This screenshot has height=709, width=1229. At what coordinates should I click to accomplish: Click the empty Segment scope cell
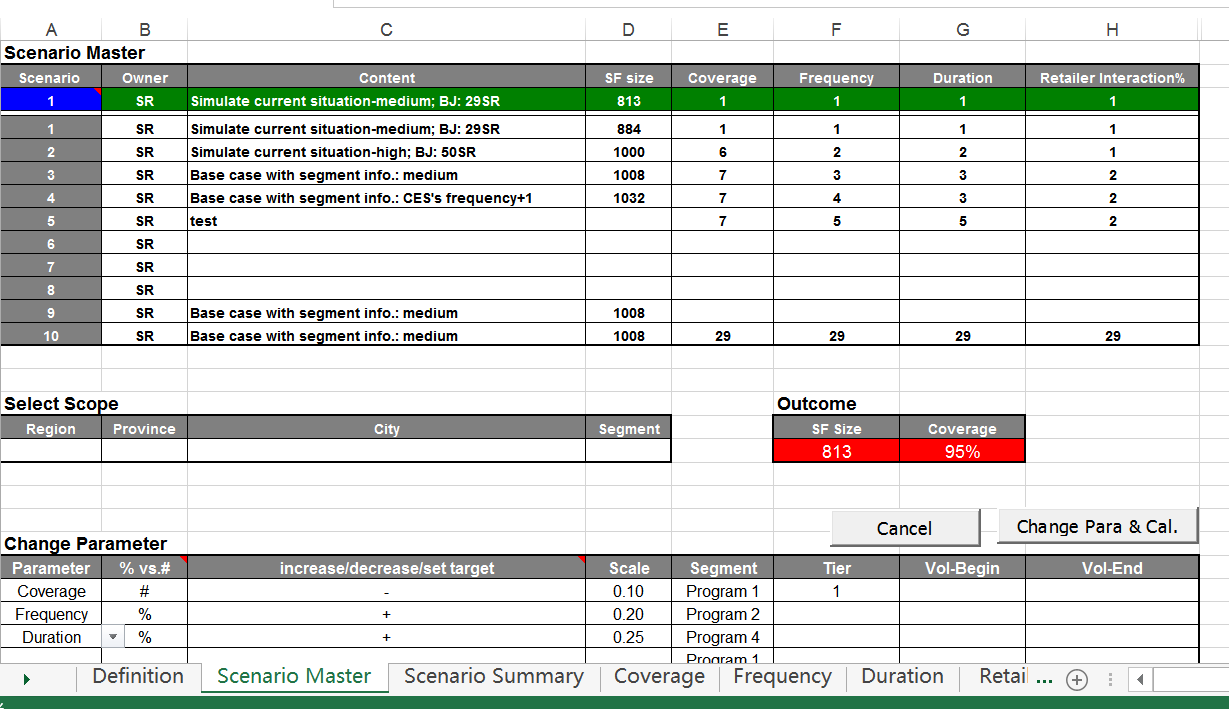tap(628, 451)
